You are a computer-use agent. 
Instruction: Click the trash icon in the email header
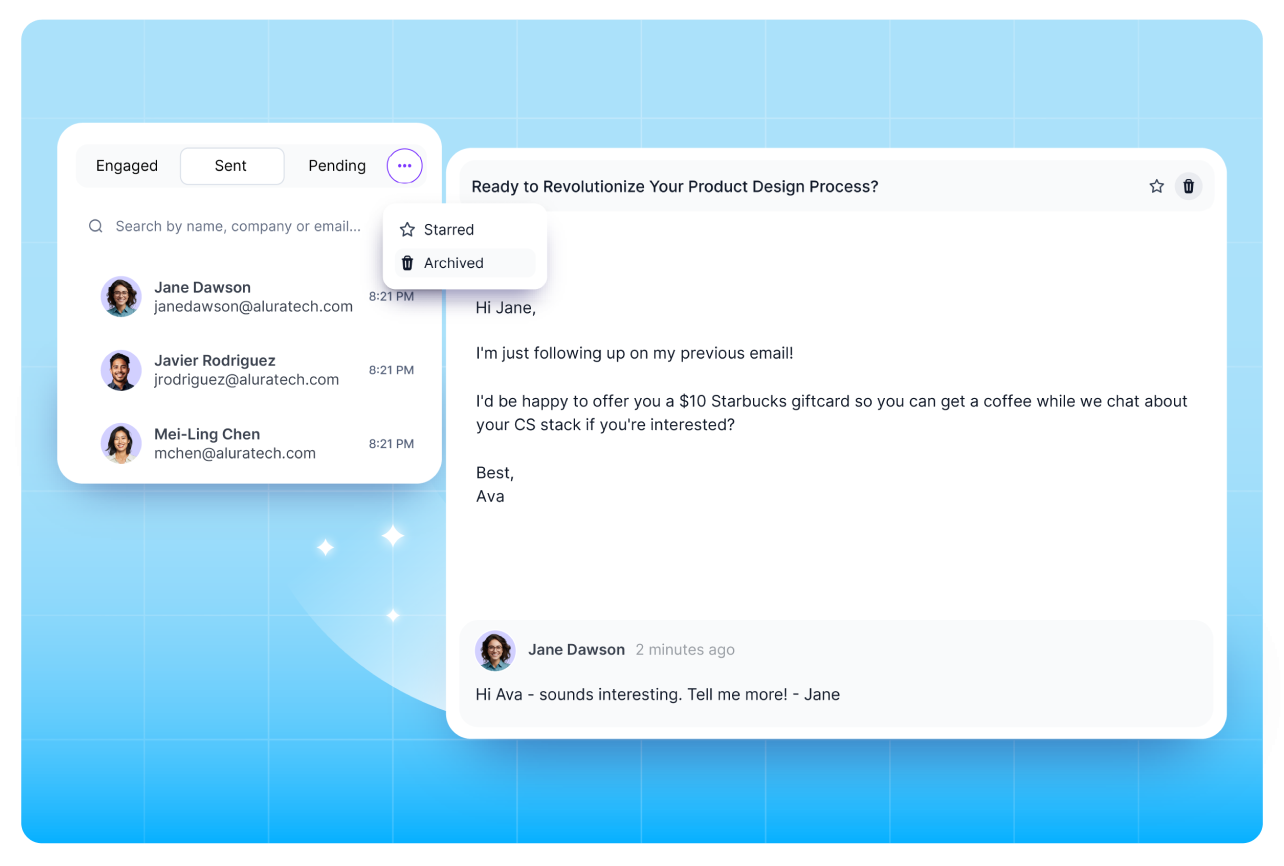coord(1188,186)
